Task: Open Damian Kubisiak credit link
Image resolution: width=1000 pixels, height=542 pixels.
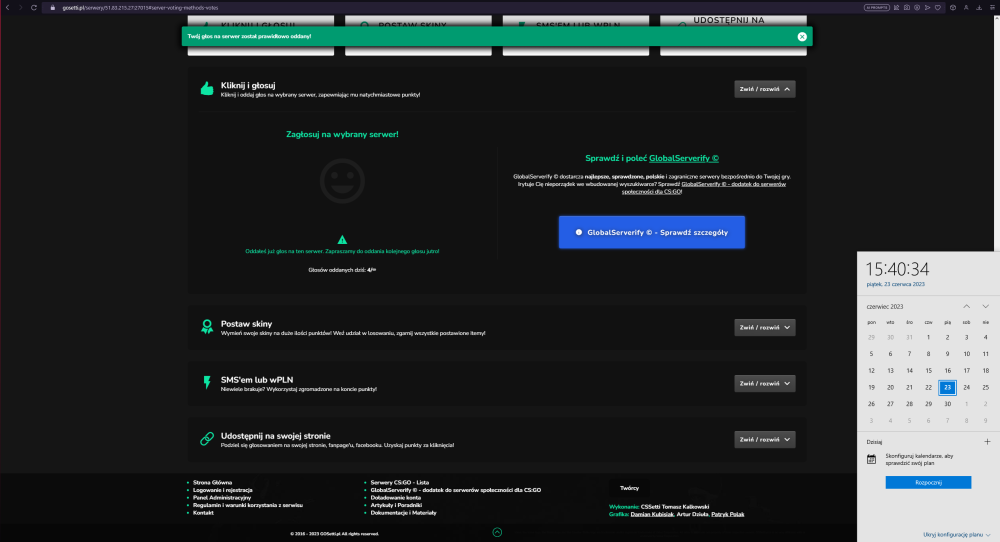Action: click(x=652, y=514)
